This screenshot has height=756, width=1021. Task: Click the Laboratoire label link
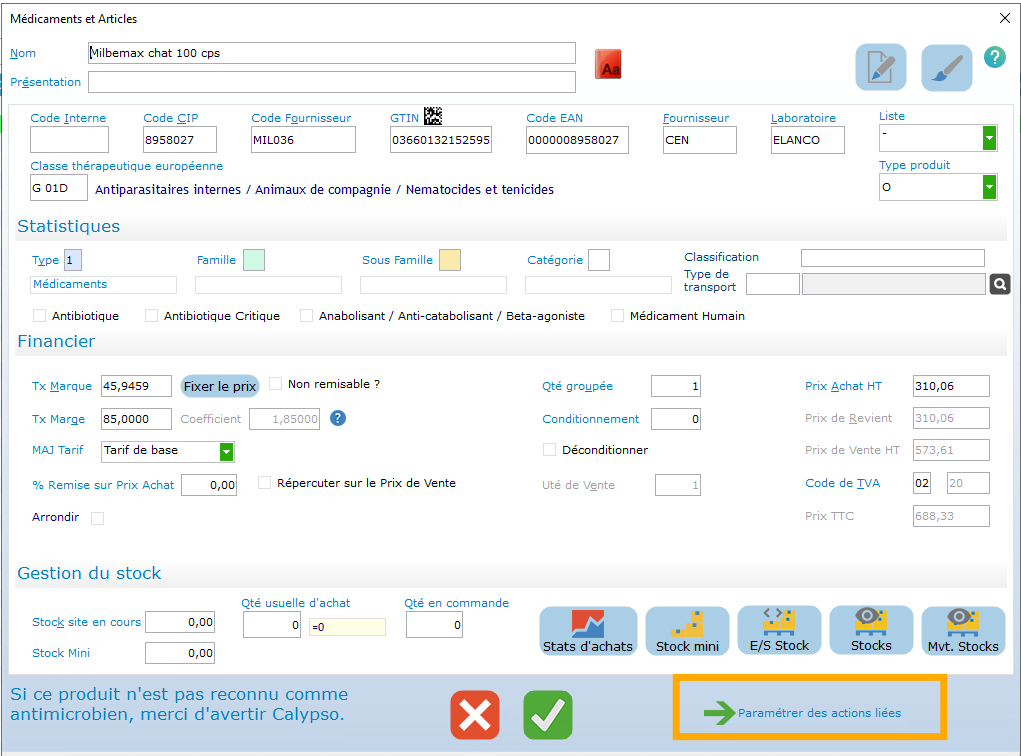803,118
